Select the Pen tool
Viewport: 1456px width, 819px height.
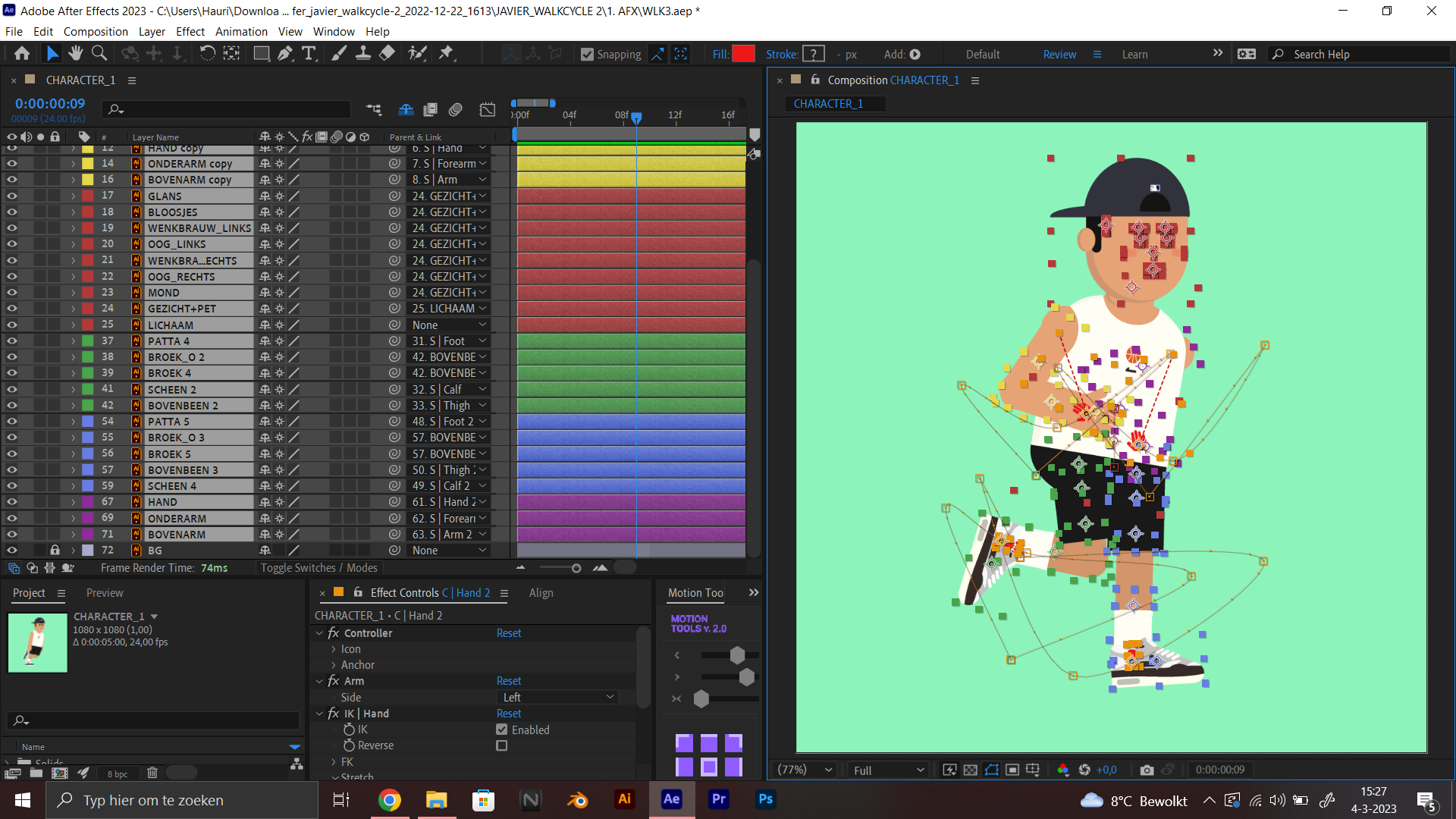tap(285, 53)
